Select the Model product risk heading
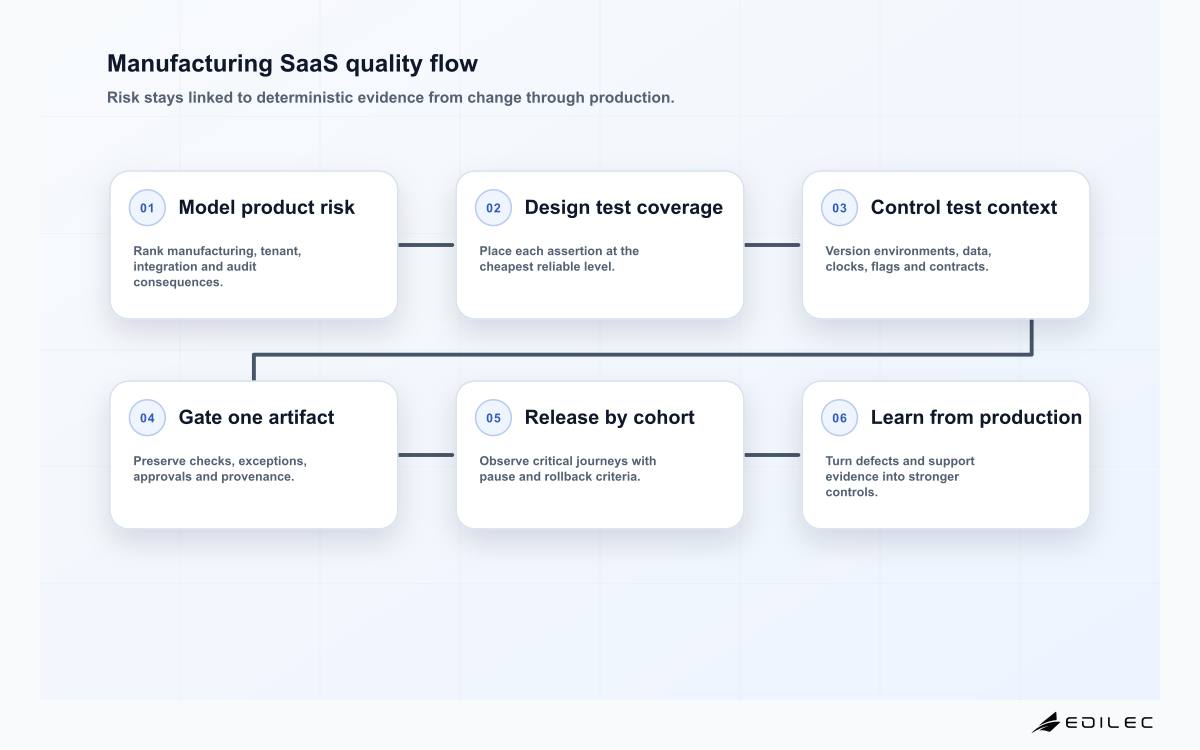The height and width of the screenshot is (750, 1200). coord(266,207)
